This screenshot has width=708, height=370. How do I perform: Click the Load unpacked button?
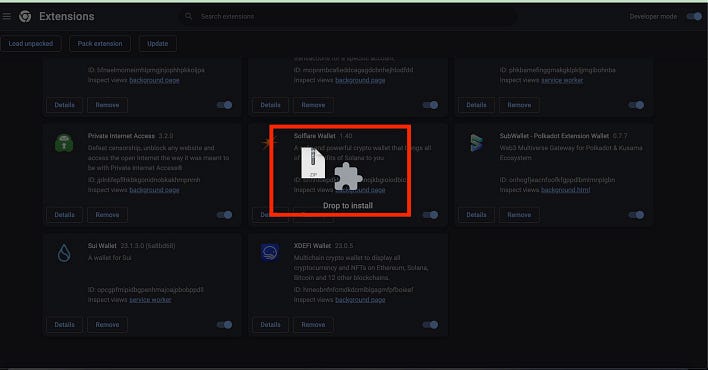[x=30, y=43]
